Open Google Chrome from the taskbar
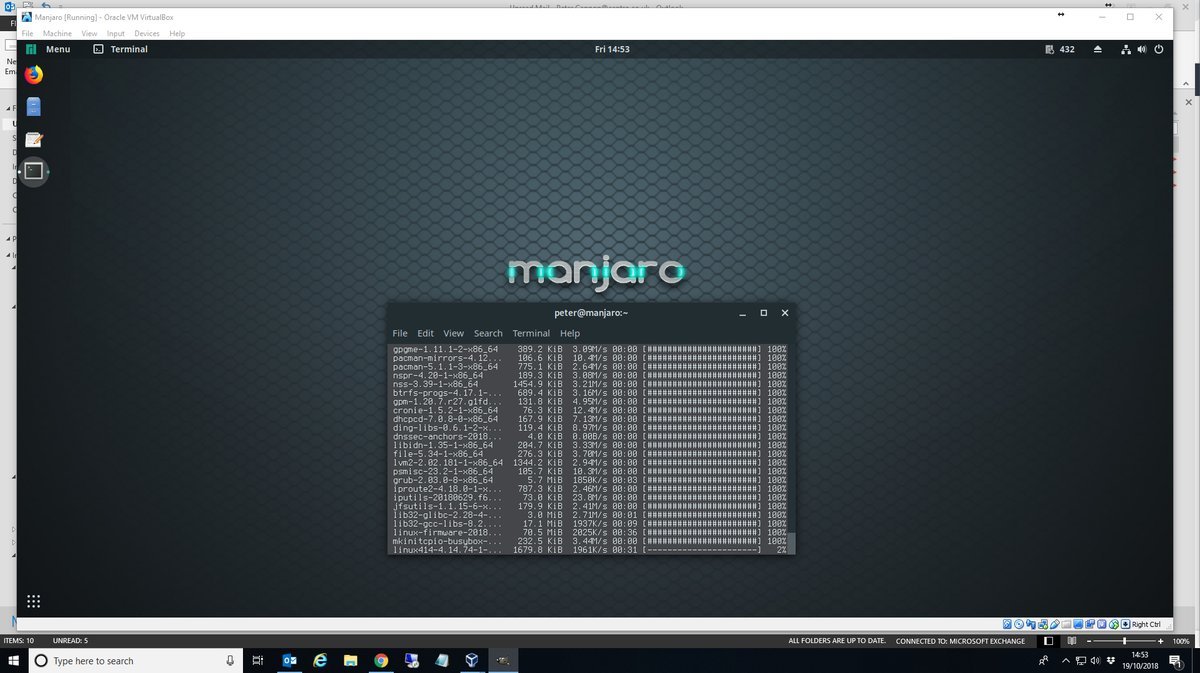1200x673 pixels. [x=381, y=660]
